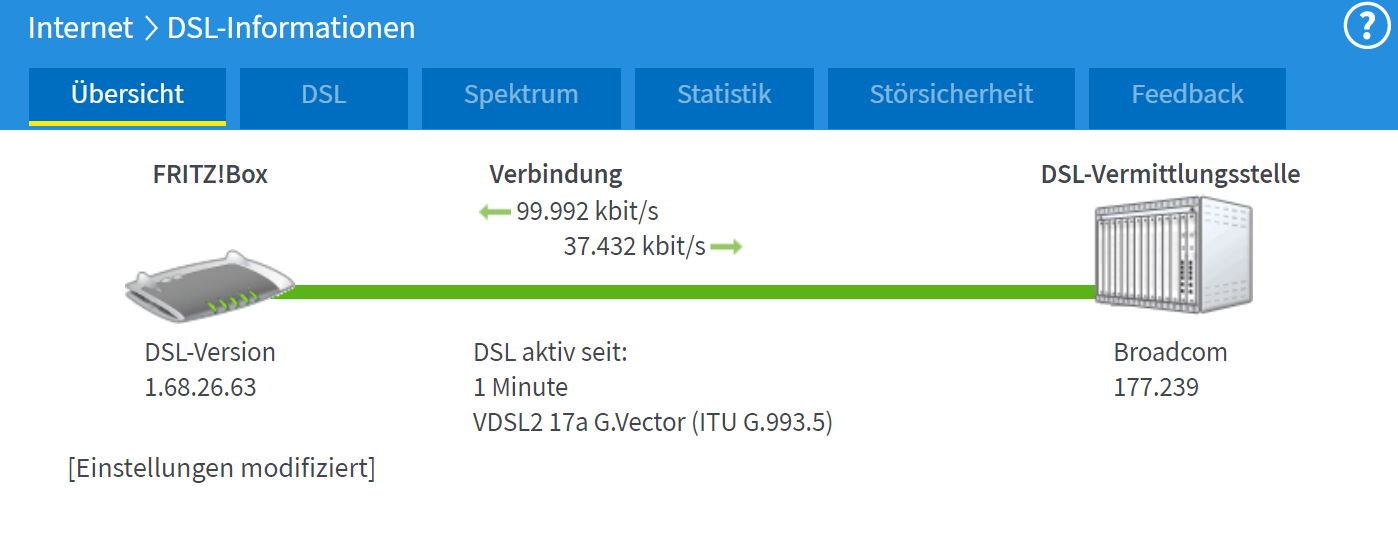Click the green downstream arrow icon
The width and height of the screenshot is (1398, 539).
[x=496, y=212]
